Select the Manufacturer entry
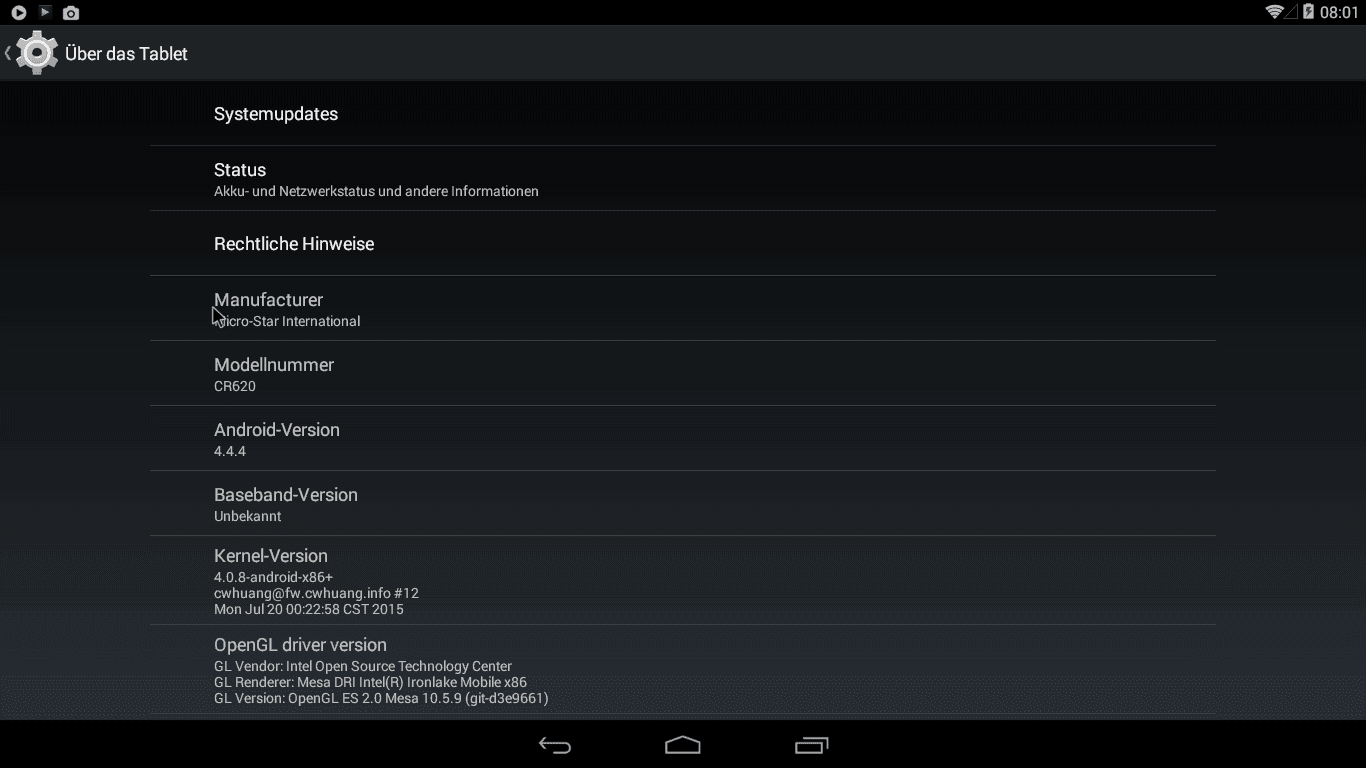 tap(683, 309)
